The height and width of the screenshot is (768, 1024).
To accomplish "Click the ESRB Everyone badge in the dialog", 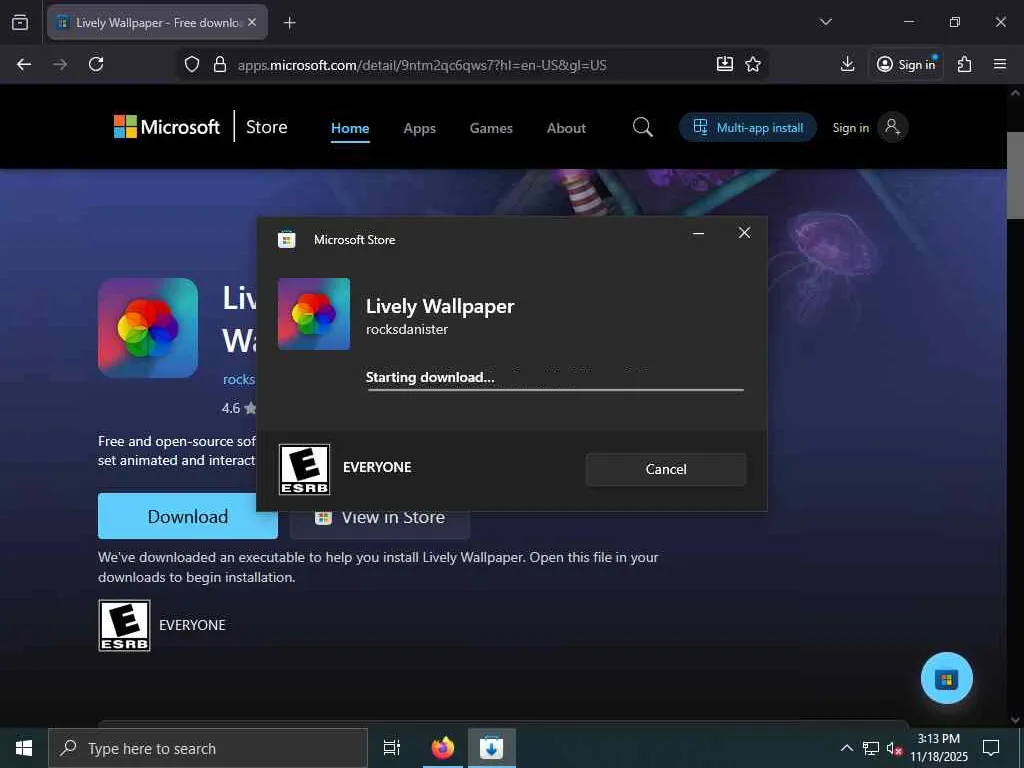I will pos(304,469).
